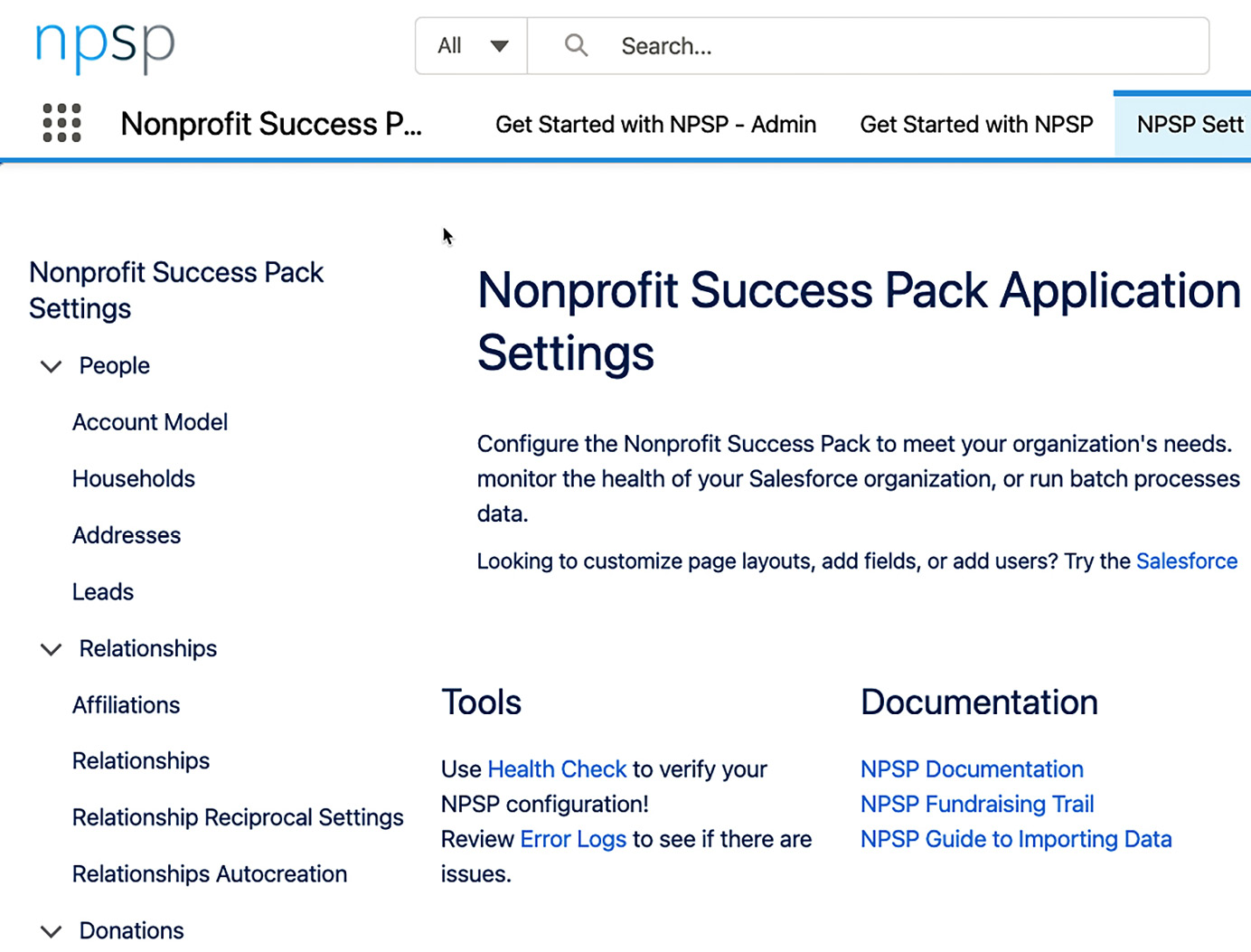This screenshot has width=1251, height=952.
Task: Click the Nonprofit Success Pack Settings sidebar title
Action: tap(176, 290)
